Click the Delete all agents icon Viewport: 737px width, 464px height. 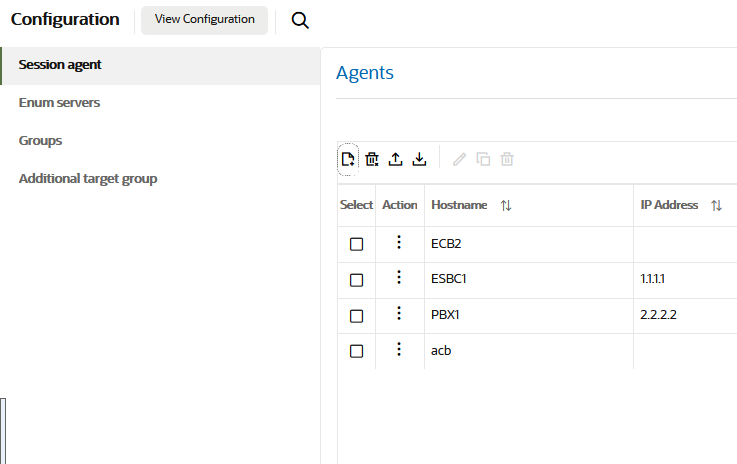pos(372,159)
